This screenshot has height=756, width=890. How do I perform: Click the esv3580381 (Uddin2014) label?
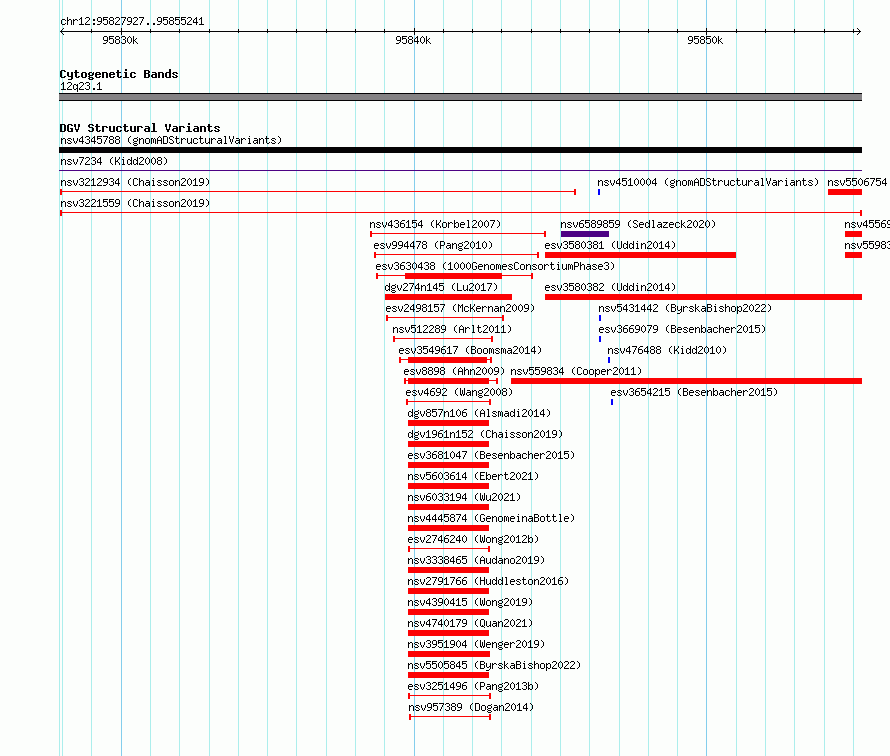(610, 245)
